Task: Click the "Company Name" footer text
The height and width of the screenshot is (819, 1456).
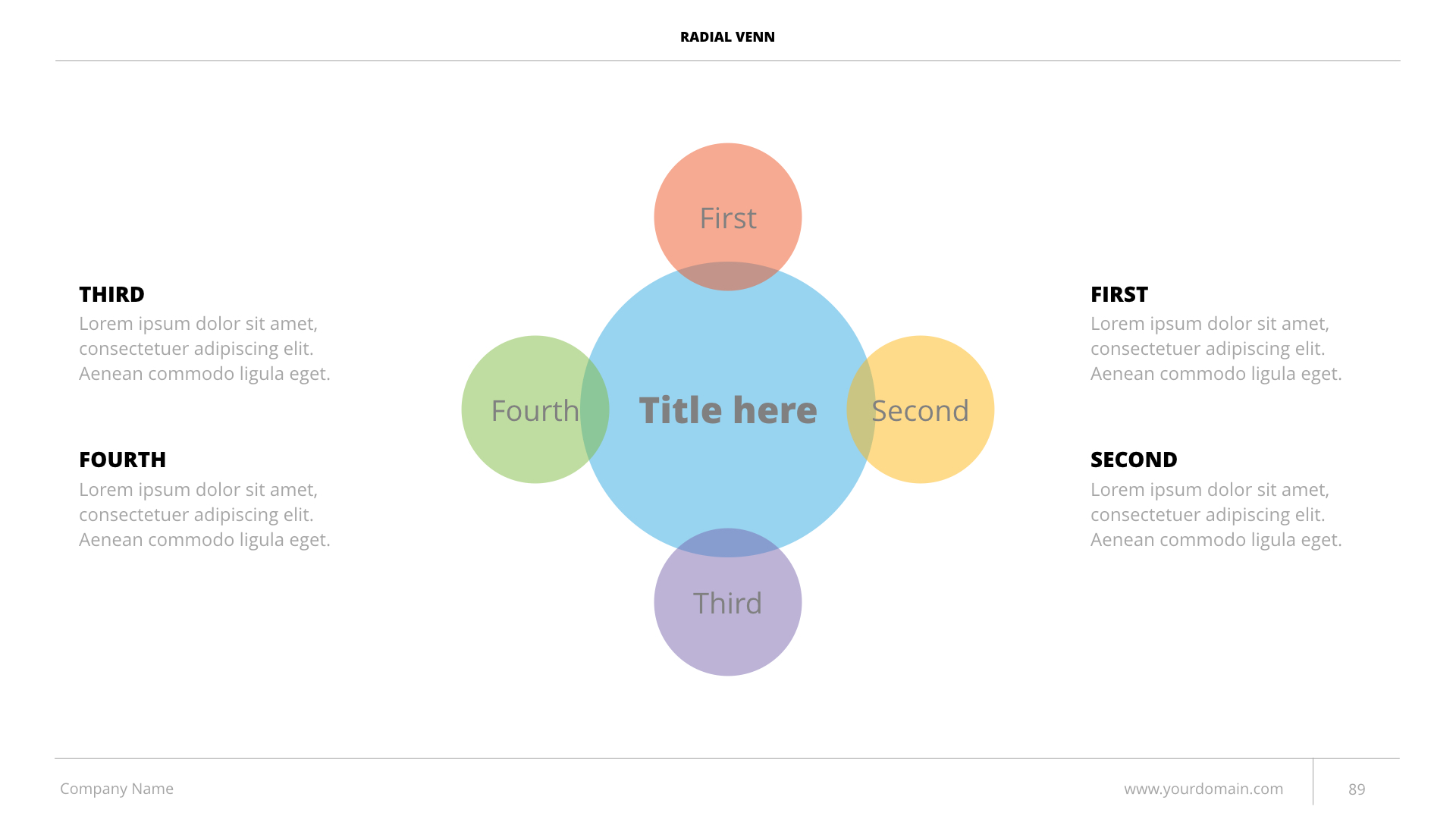Action: point(117,789)
